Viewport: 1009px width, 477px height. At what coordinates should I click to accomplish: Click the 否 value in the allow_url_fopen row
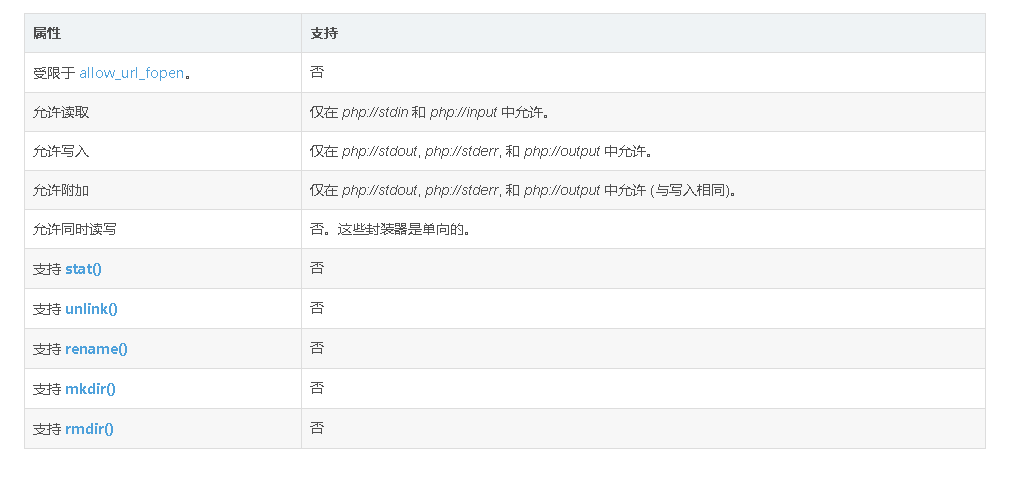click(x=317, y=72)
